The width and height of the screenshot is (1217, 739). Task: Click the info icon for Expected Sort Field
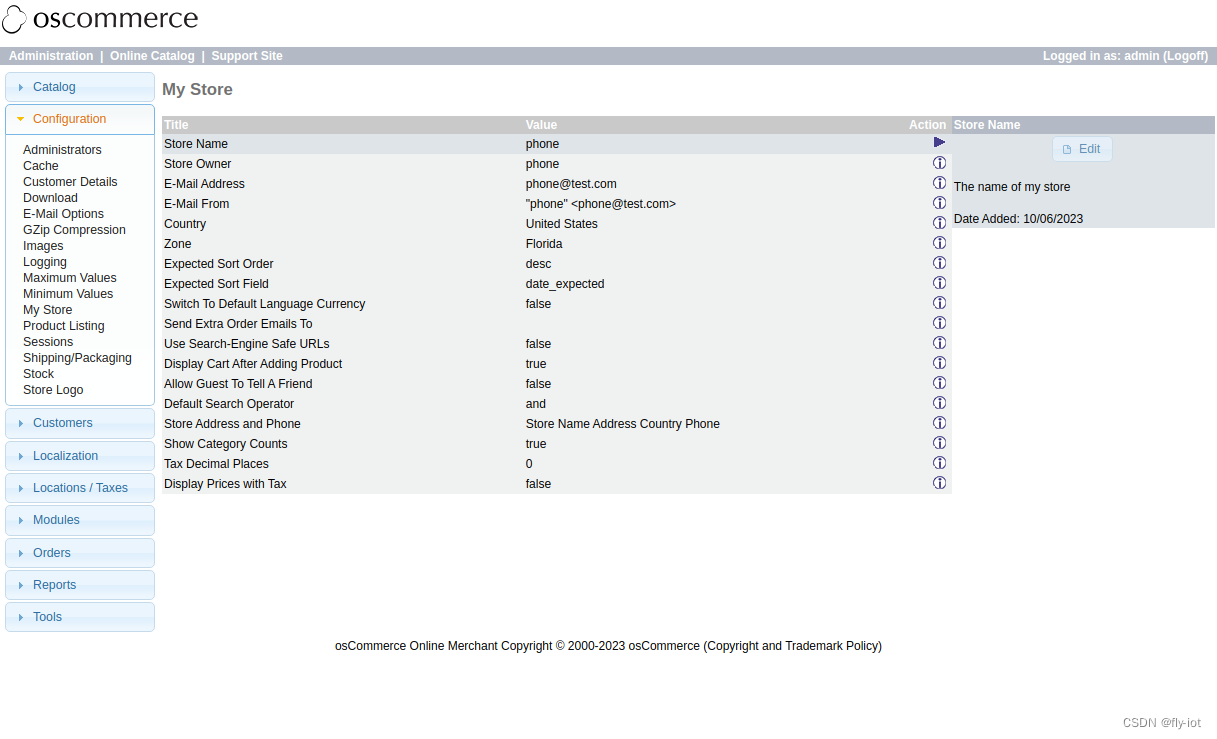pos(939,283)
